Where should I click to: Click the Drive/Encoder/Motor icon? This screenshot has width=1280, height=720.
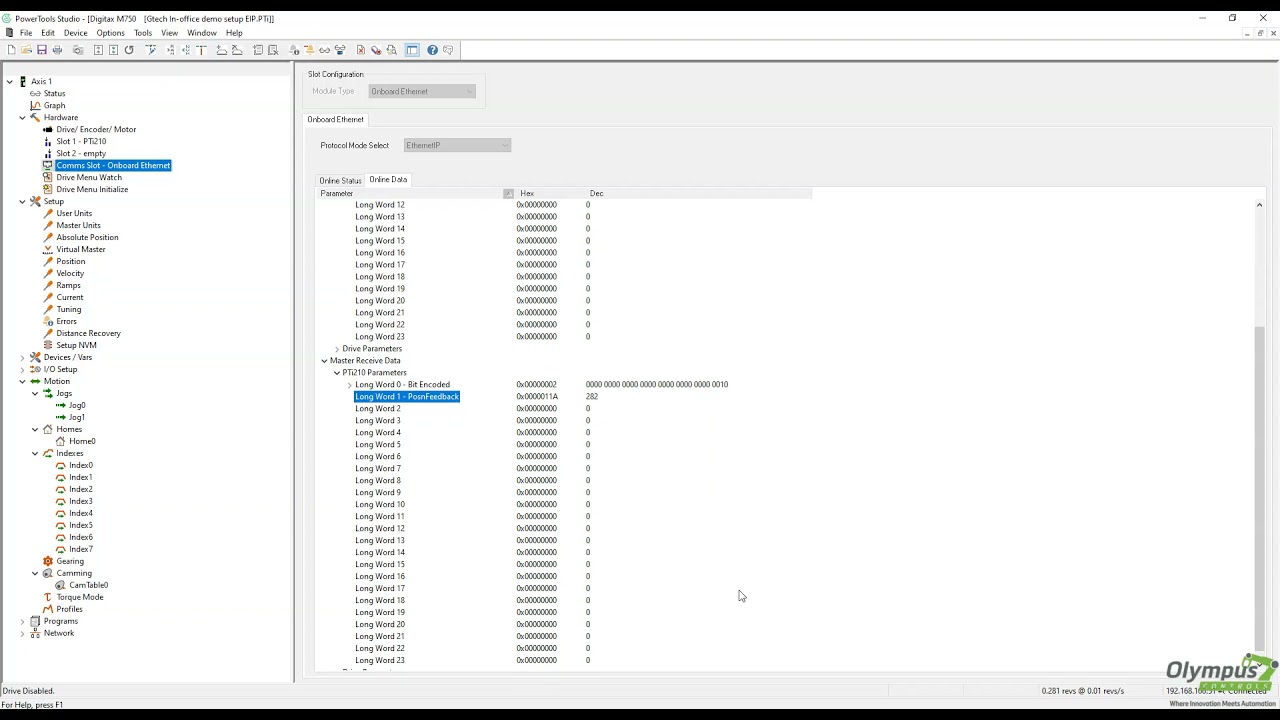coord(47,130)
